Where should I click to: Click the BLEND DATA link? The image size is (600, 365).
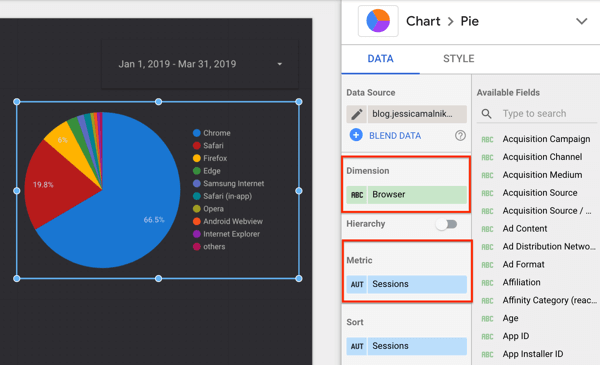(395, 135)
